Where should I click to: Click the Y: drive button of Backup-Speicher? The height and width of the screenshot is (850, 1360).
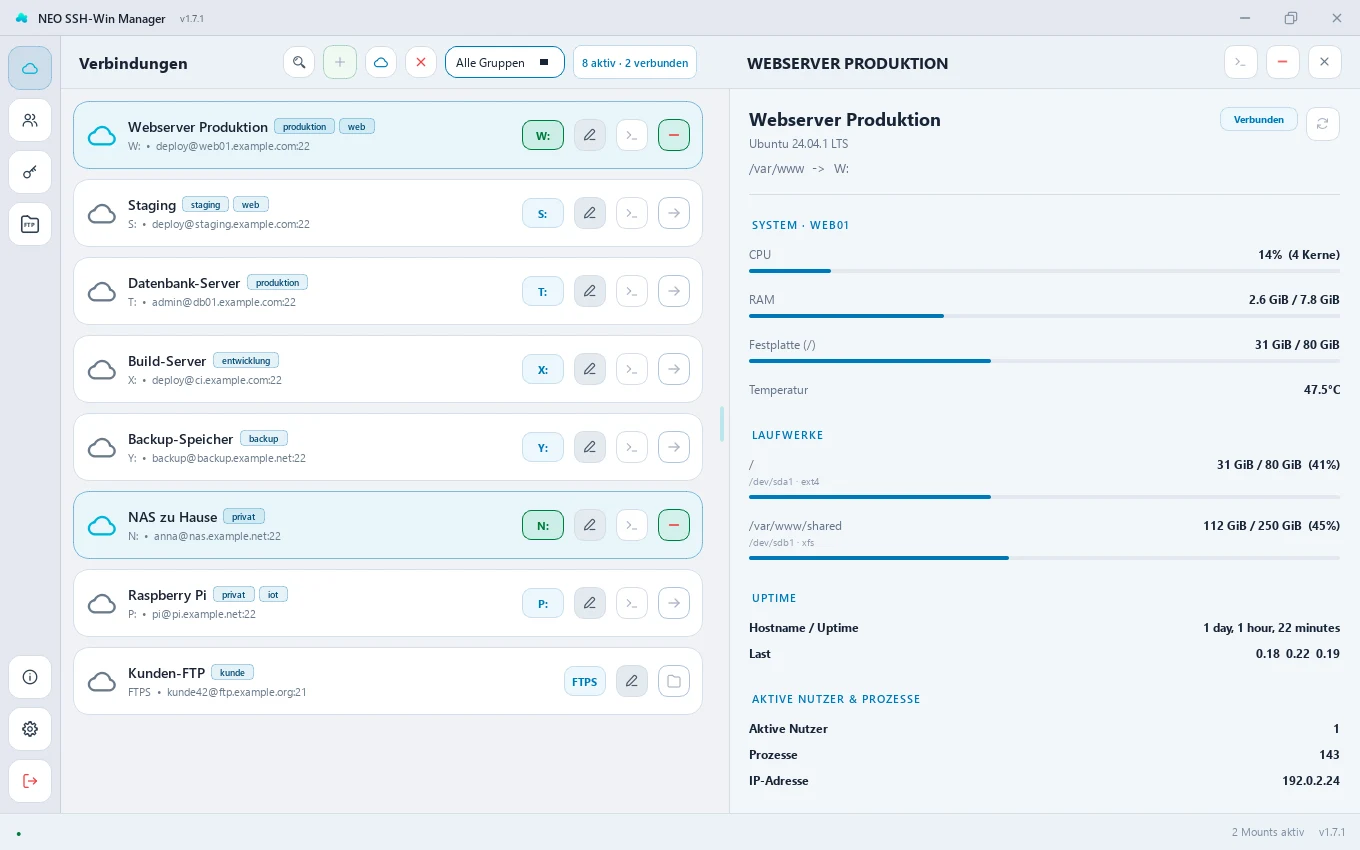[x=543, y=447]
